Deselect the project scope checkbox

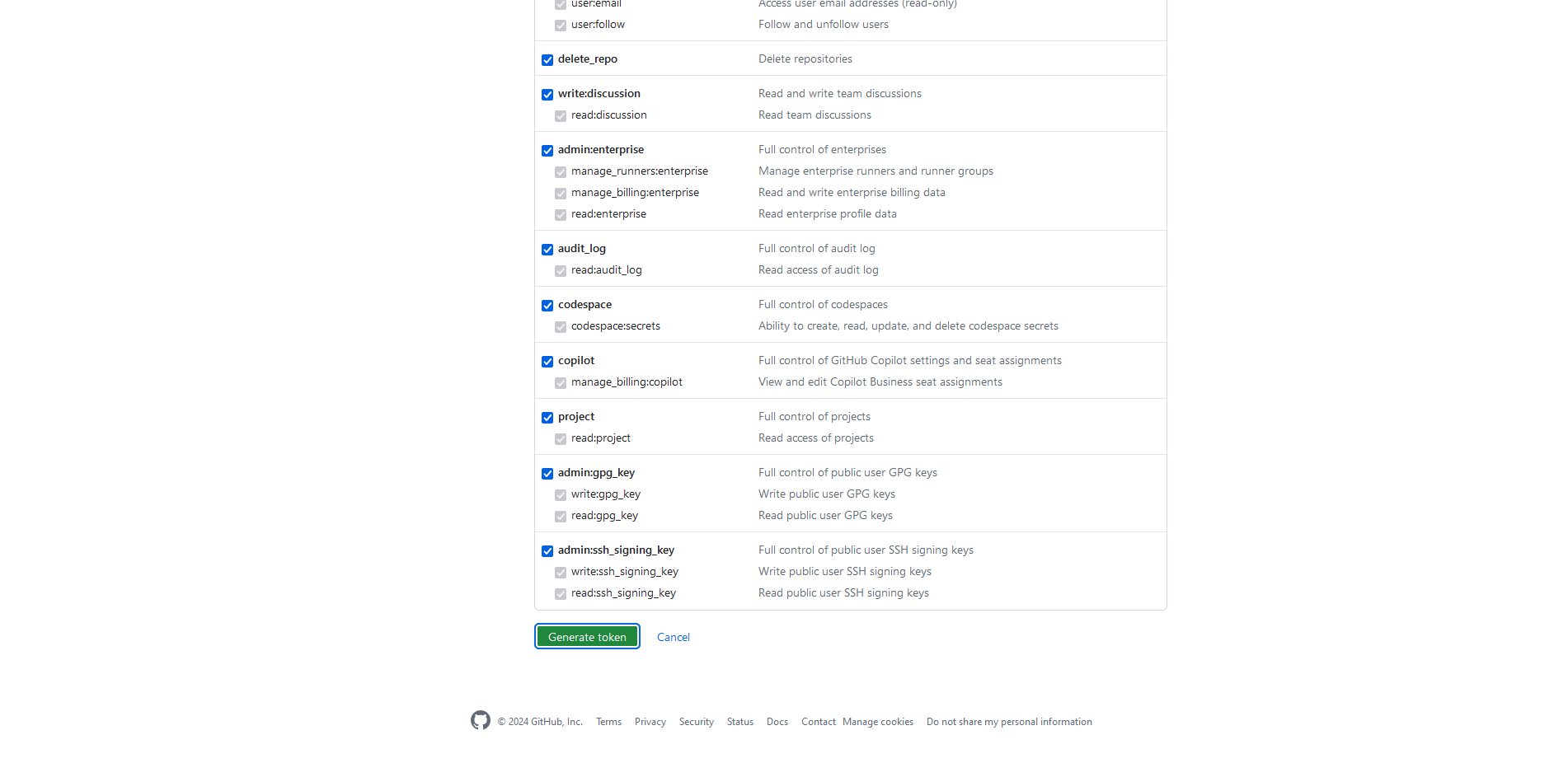pos(547,418)
